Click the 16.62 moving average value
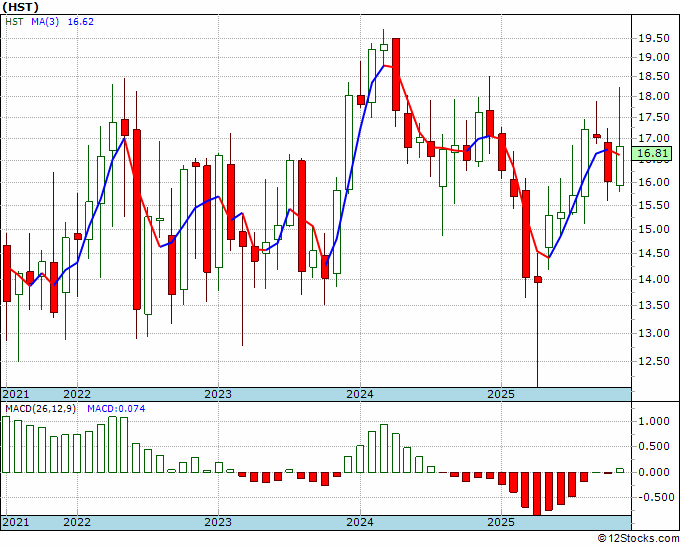The image size is (680, 546). (80, 22)
